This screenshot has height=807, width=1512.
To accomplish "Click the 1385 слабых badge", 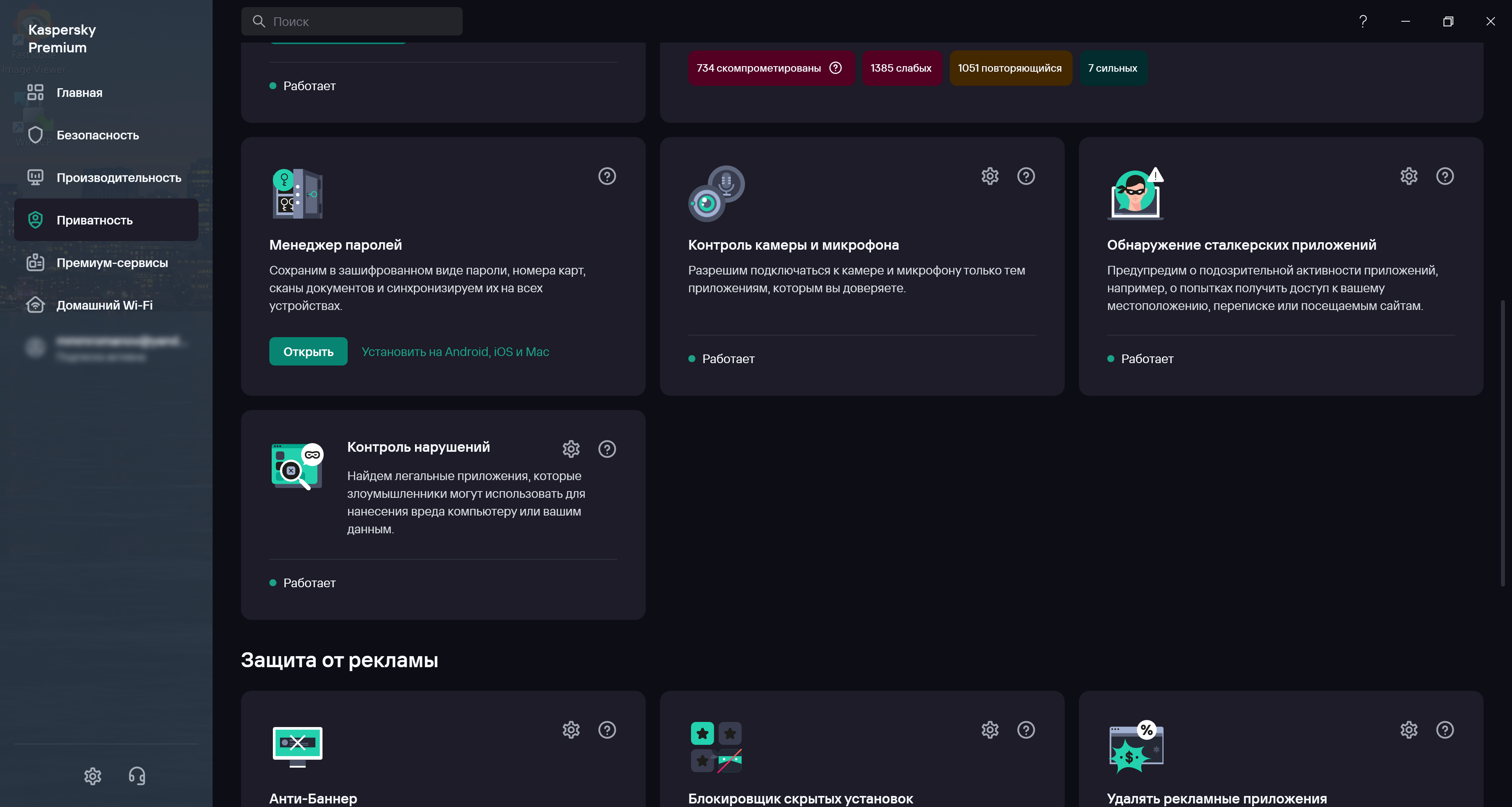I will [x=901, y=68].
